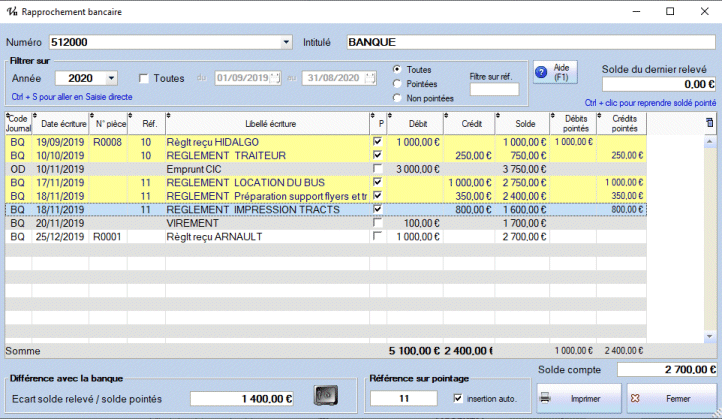The height and width of the screenshot is (419, 722).
Task: Enable the Toutes years checkbox
Action: [x=144, y=78]
